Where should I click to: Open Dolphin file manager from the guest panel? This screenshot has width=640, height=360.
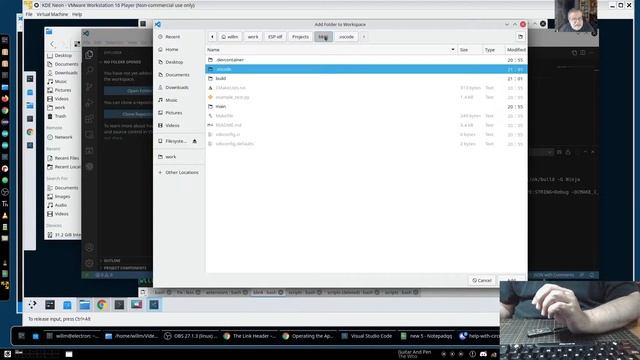pos(84,304)
